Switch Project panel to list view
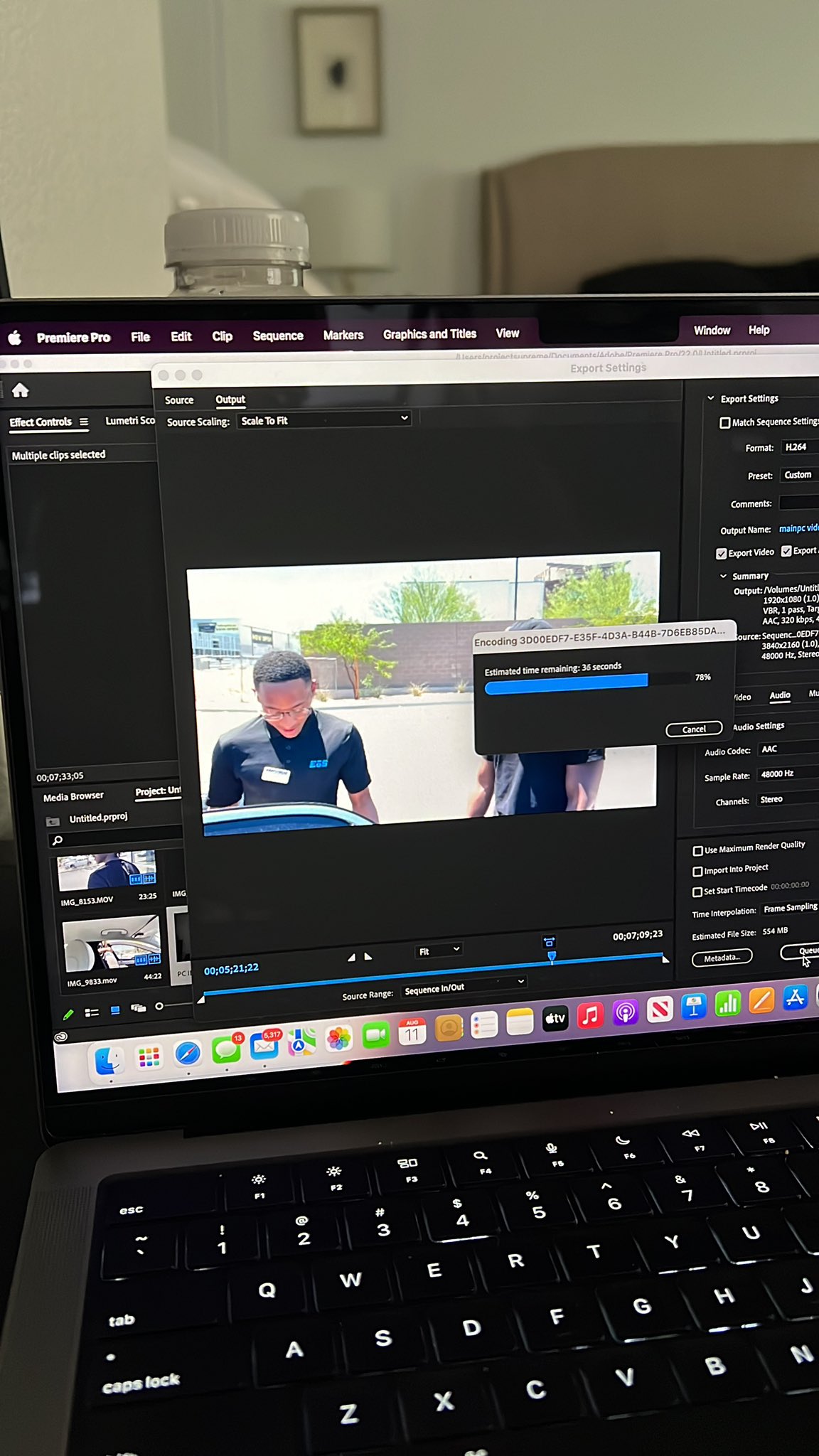The image size is (819, 1456). click(x=92, y=1012)
